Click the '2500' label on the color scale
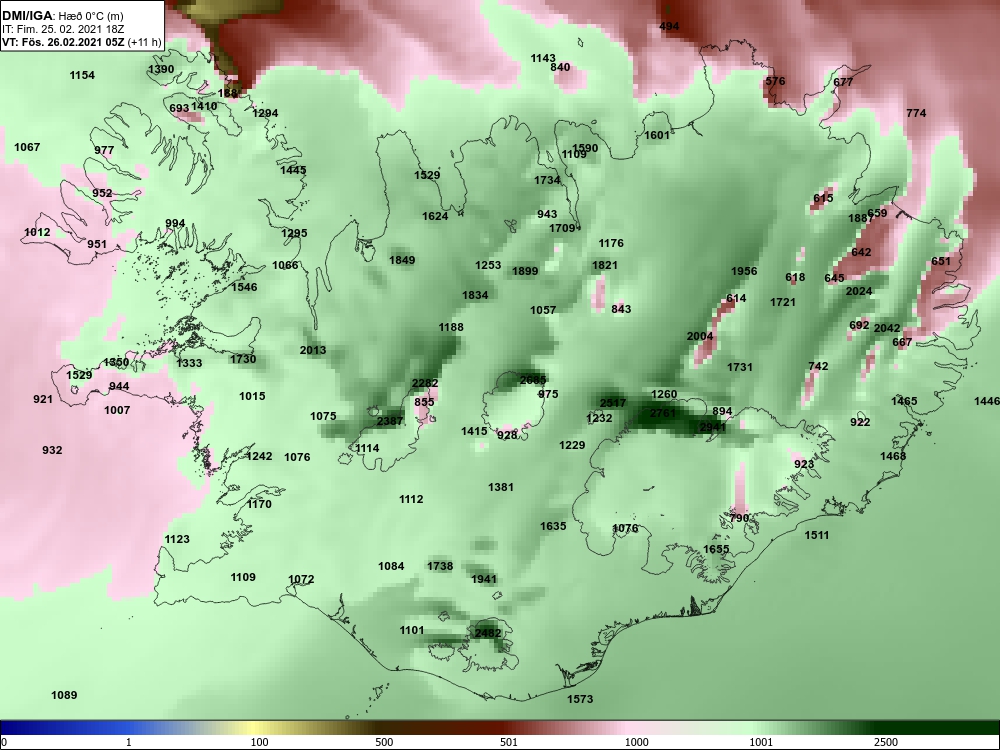The width and height of the screenshot is (1000, 750). tap(886, 742)
